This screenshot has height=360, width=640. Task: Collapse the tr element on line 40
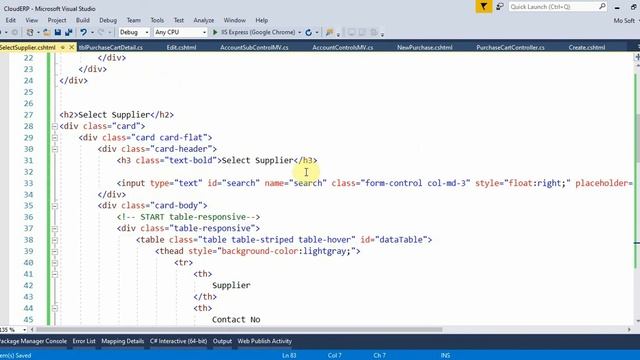(54, 263)
